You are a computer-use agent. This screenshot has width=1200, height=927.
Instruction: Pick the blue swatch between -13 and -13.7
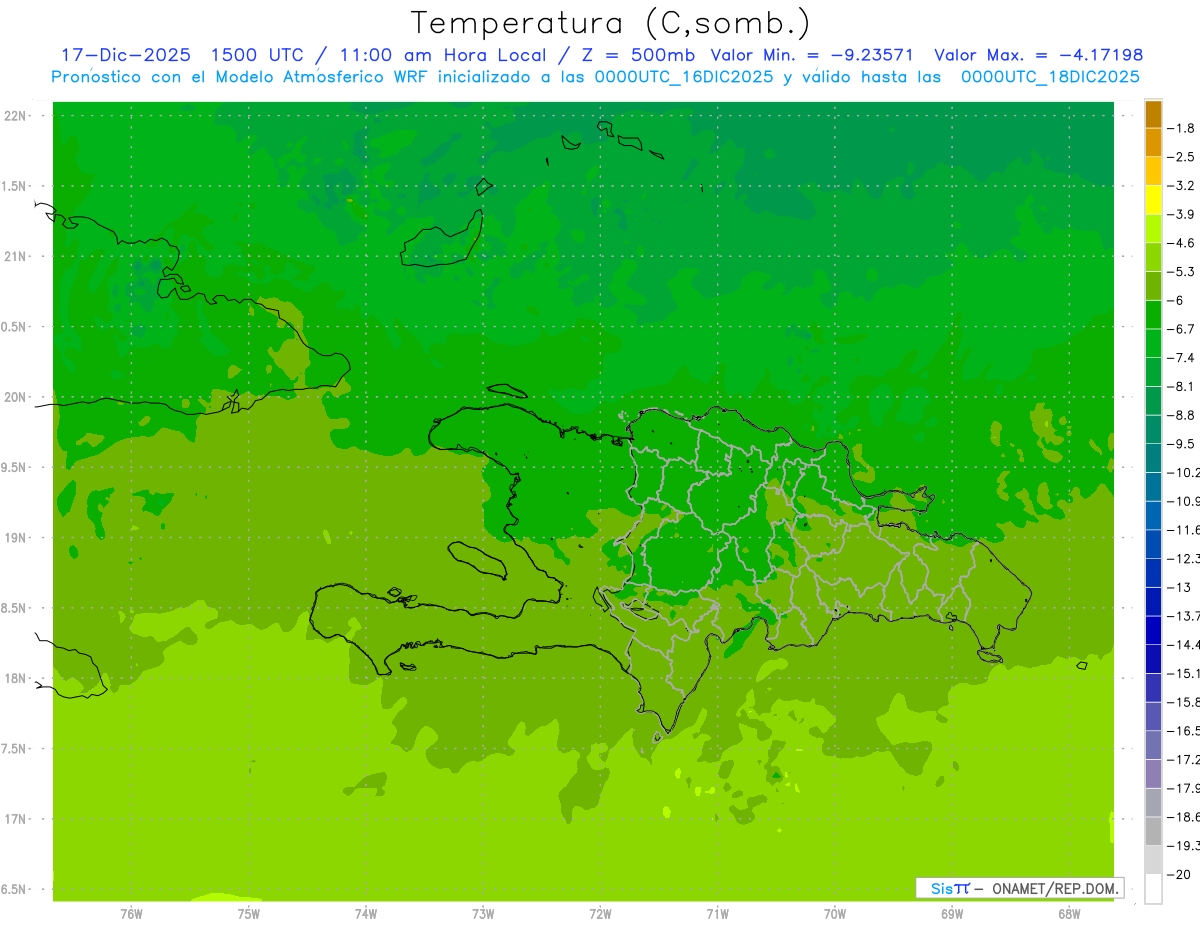1153,601
